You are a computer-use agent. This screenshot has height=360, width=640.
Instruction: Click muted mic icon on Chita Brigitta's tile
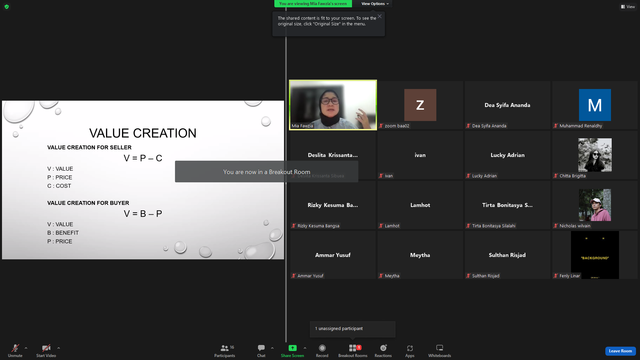[556, 176]
